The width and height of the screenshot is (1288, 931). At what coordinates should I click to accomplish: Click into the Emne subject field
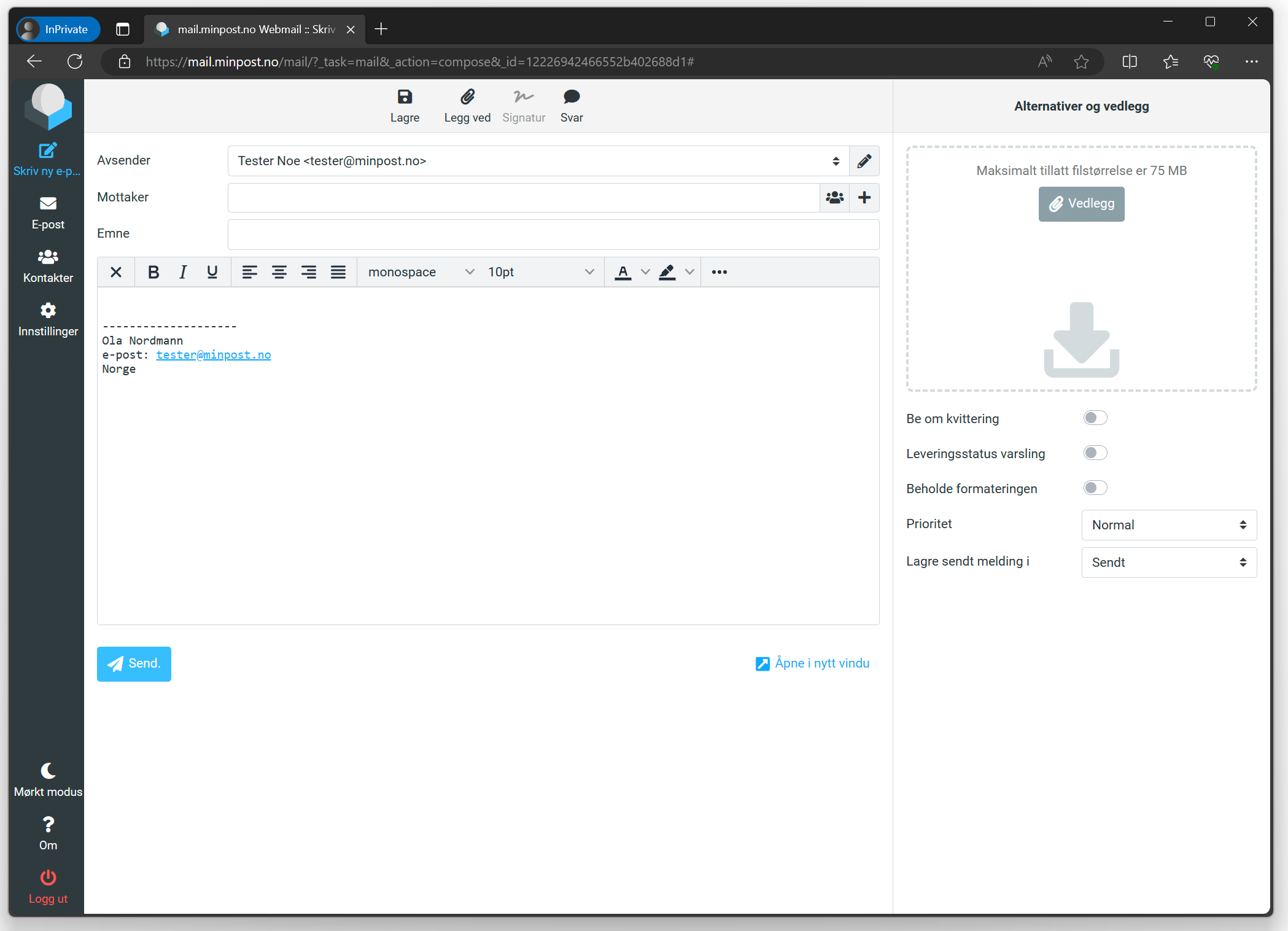553,235
